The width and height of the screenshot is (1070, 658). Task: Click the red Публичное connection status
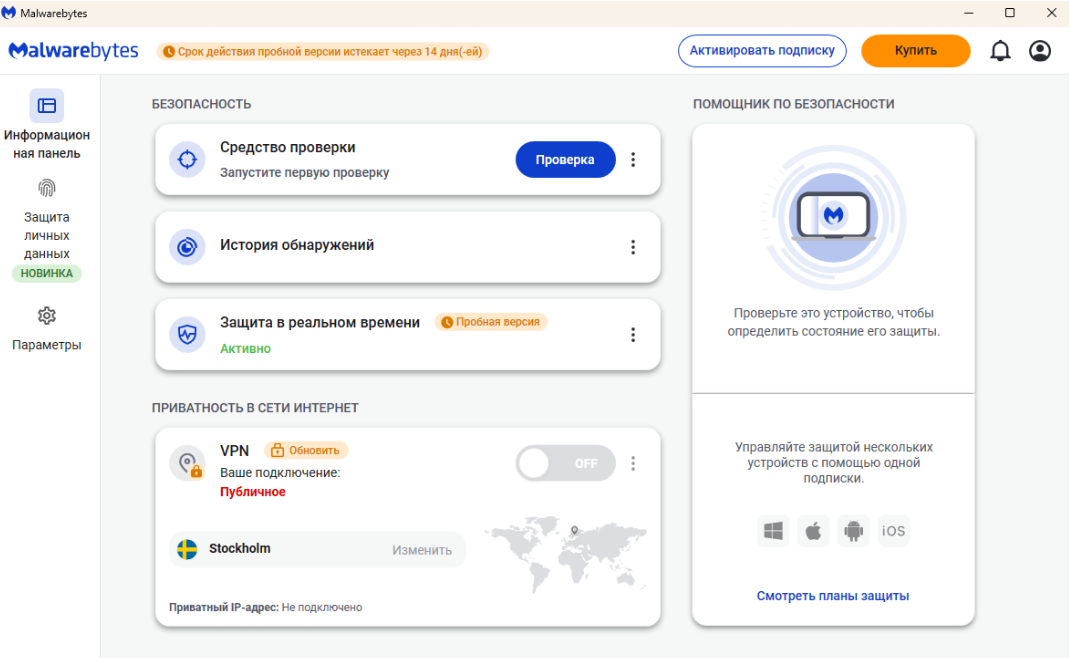point(252,492)
